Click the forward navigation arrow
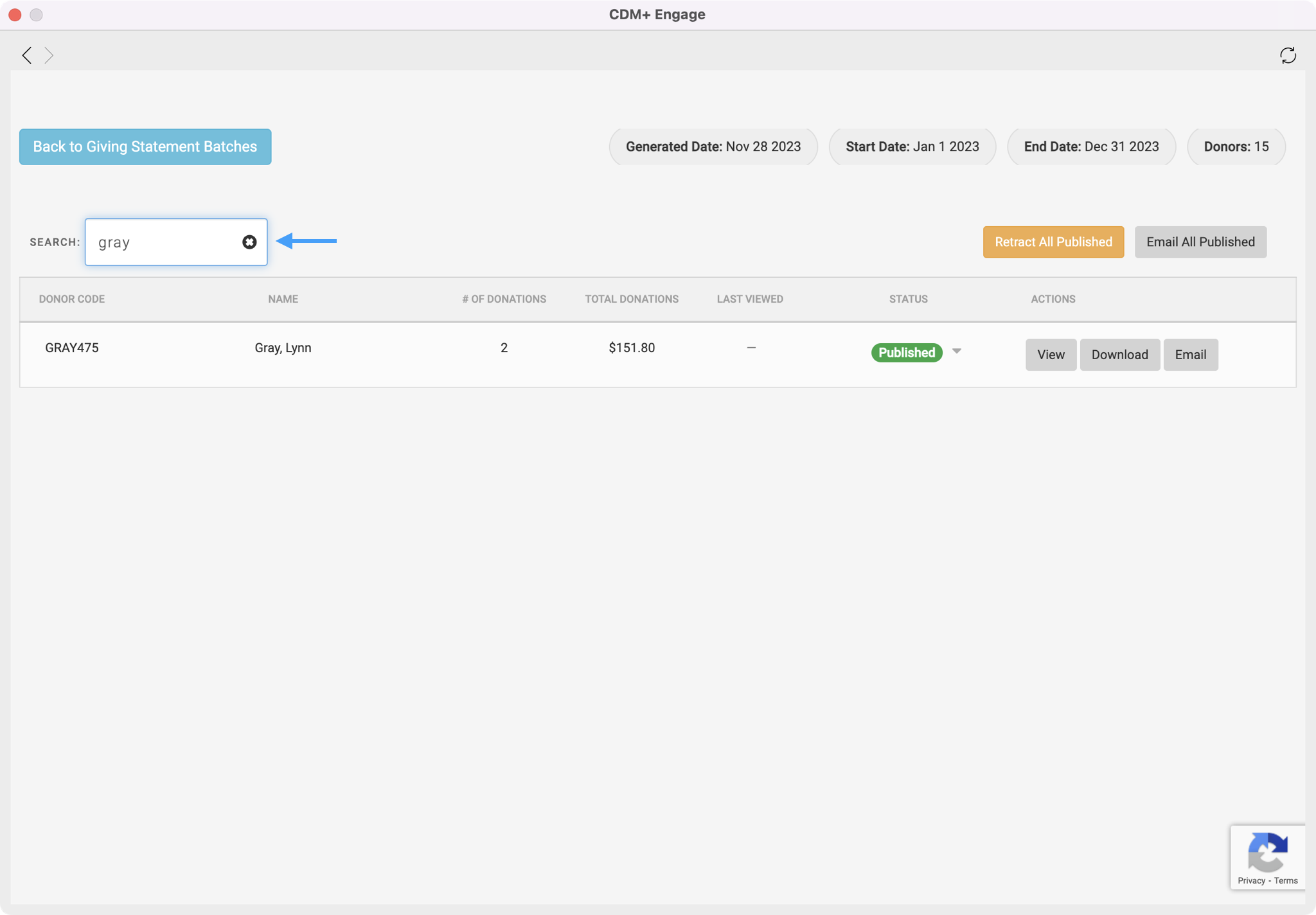 (x=49, y=55)
